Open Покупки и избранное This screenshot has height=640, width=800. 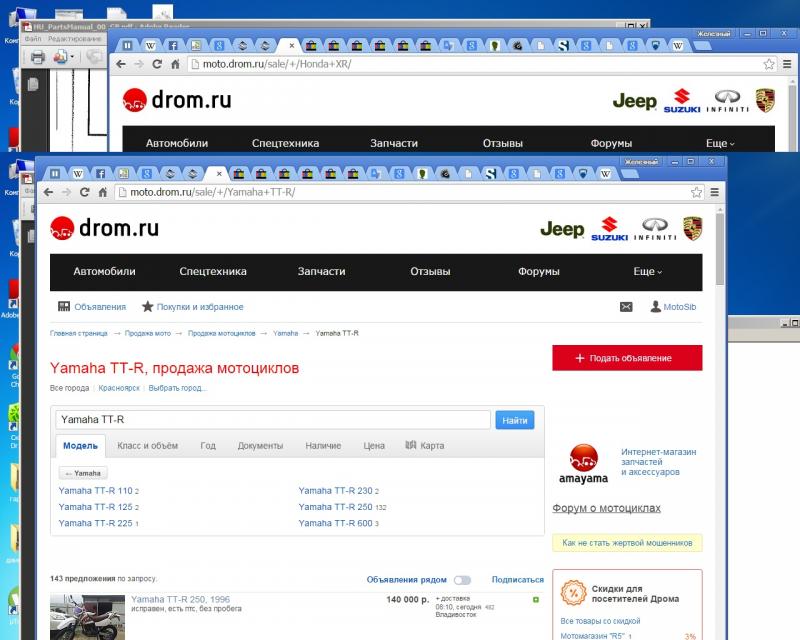(193, 307)
